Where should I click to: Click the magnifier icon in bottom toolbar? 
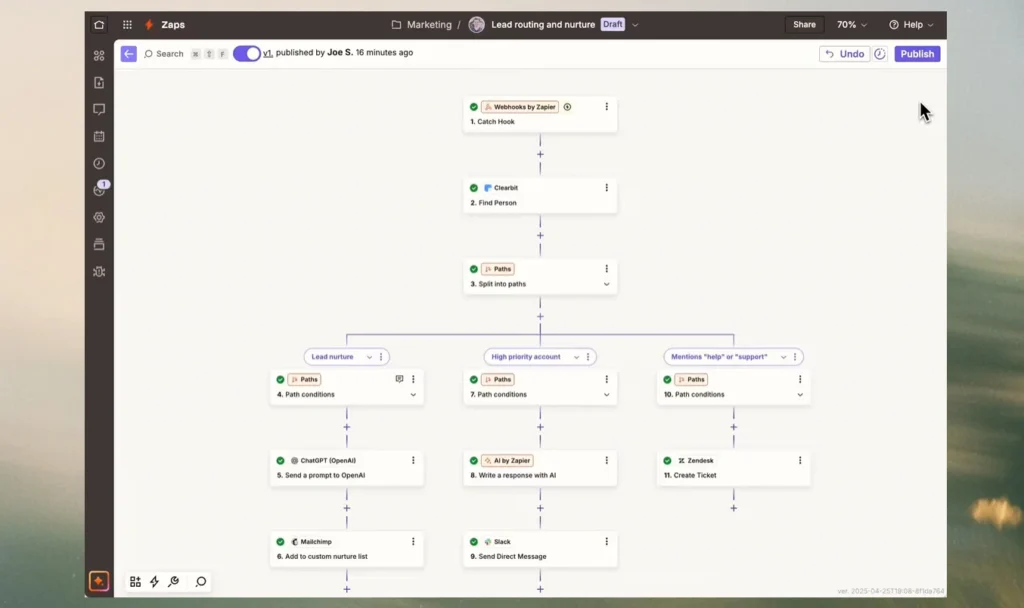click(201, 581)
